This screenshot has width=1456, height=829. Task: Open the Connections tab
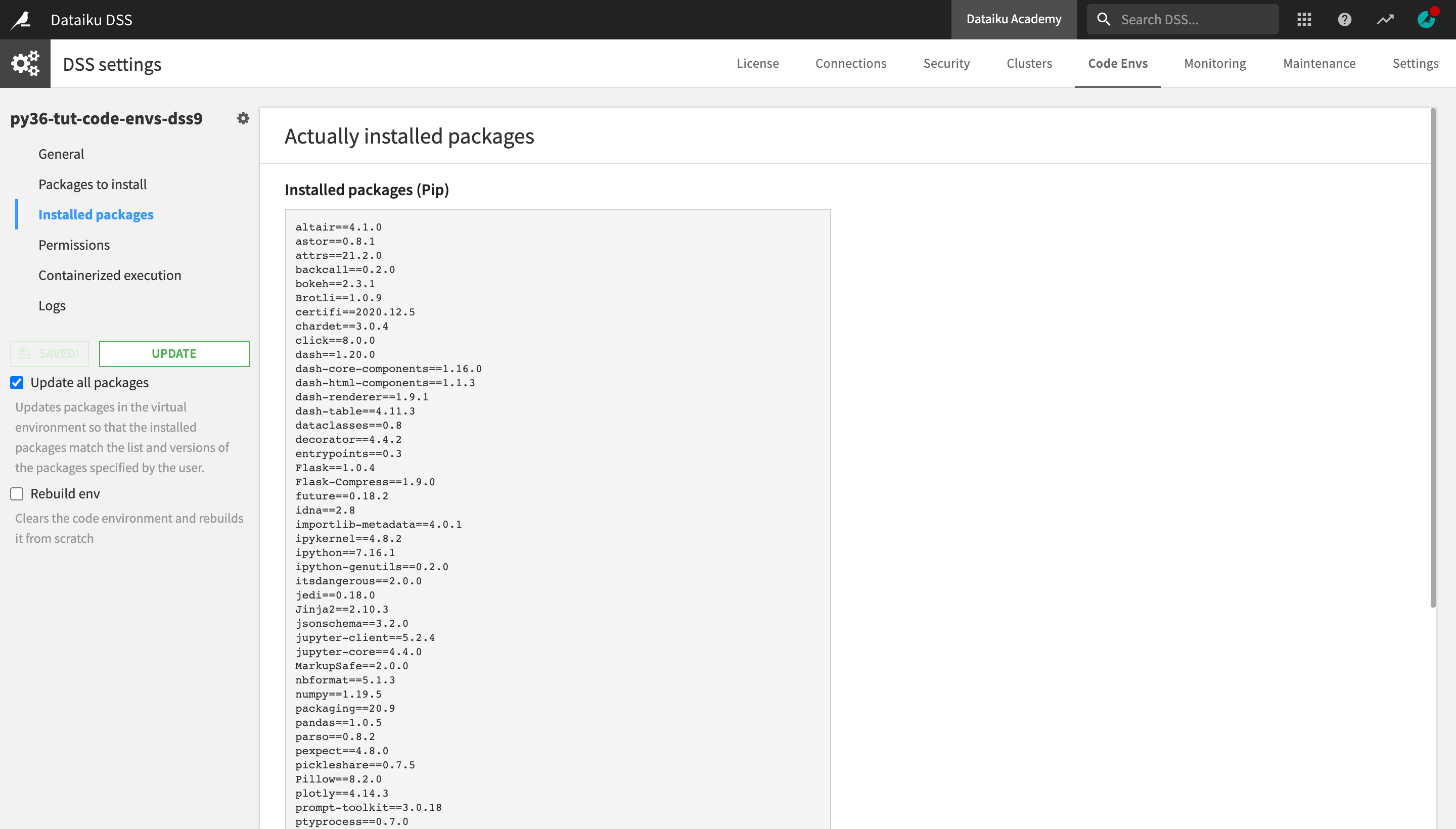coord(851,63)
